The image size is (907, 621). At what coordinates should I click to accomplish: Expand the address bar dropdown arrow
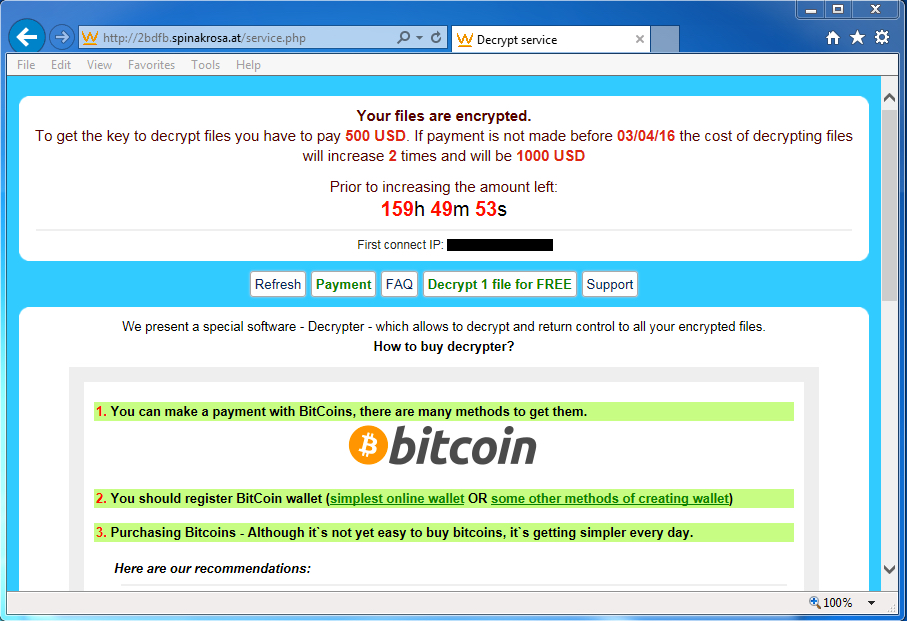(x=419, y=38)
